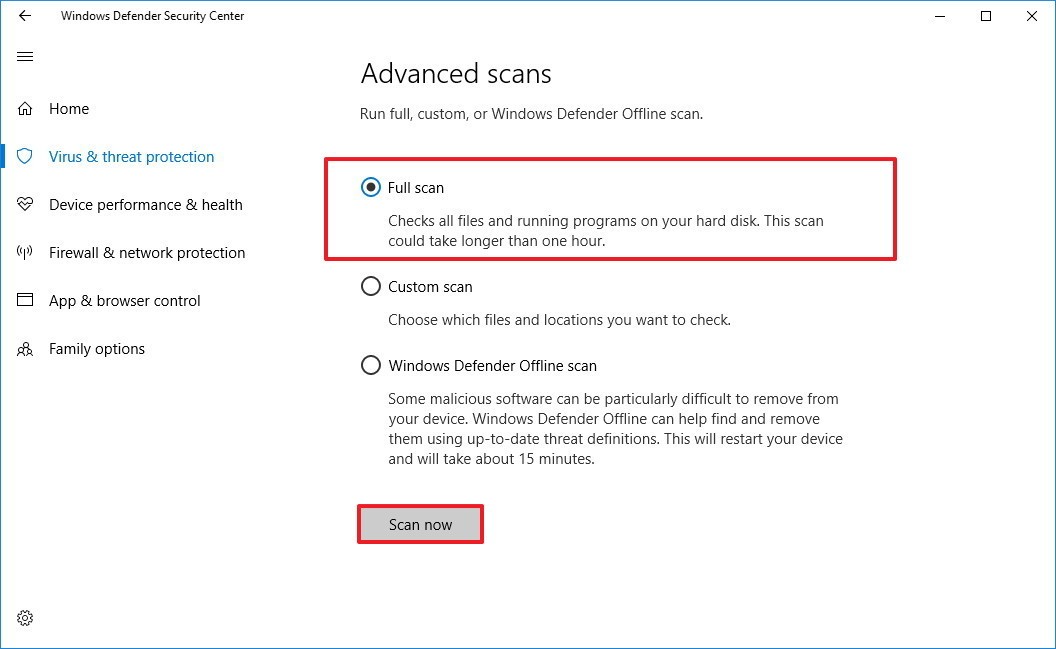Navigate to App & browser control

click(125, 301)
